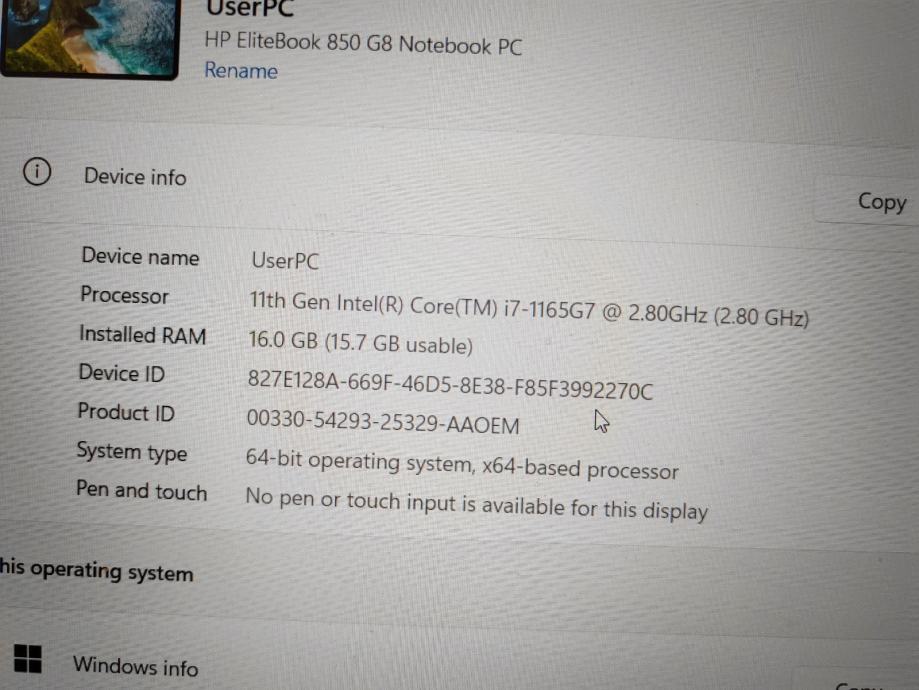The width and height of the screenshot is (919, 690).
Task: Select the UserPC device name value
Action: [x=285, y=261]
